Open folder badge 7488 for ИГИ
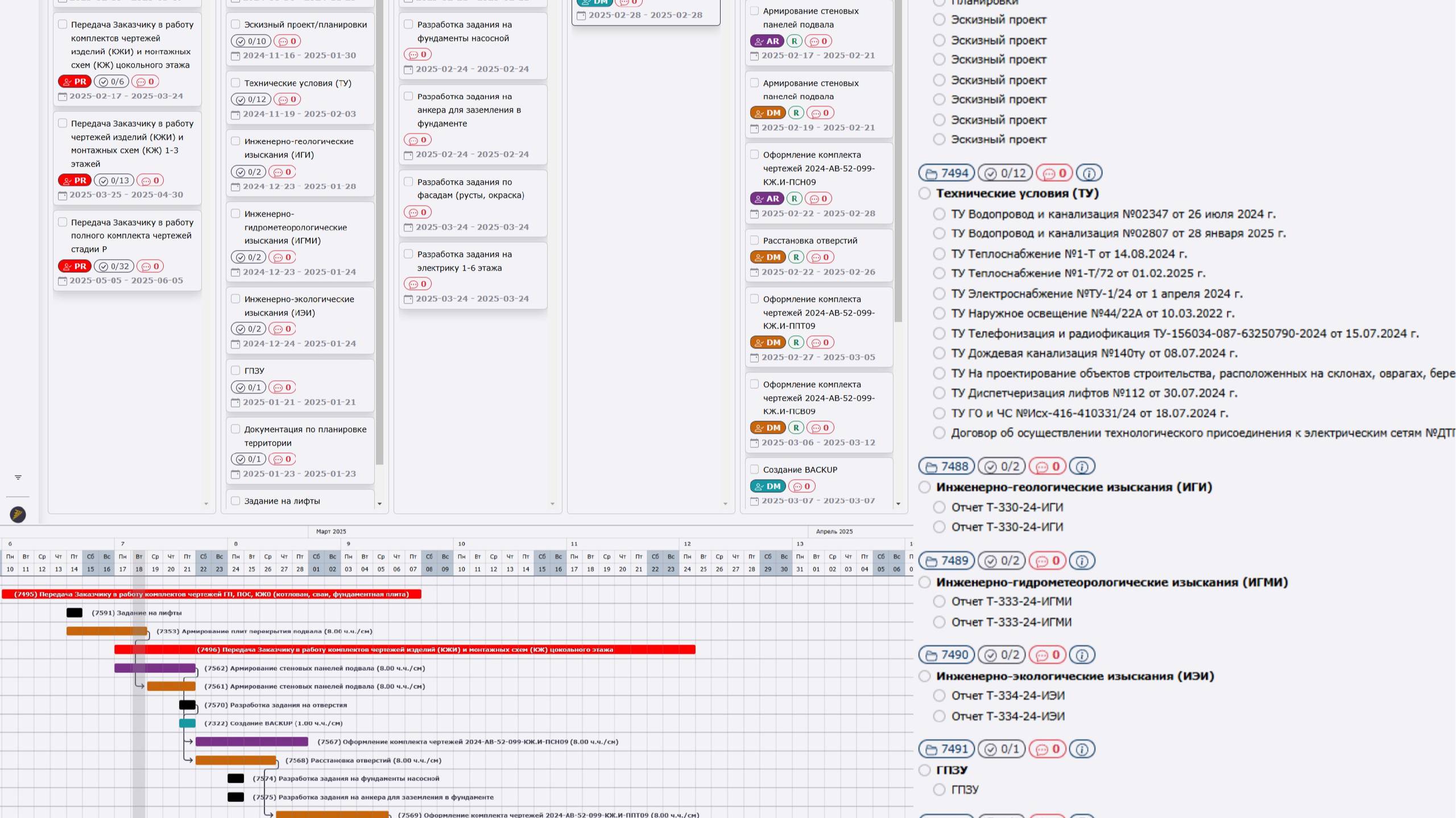The image size is (1456, 818). click(x=946, y=467)
